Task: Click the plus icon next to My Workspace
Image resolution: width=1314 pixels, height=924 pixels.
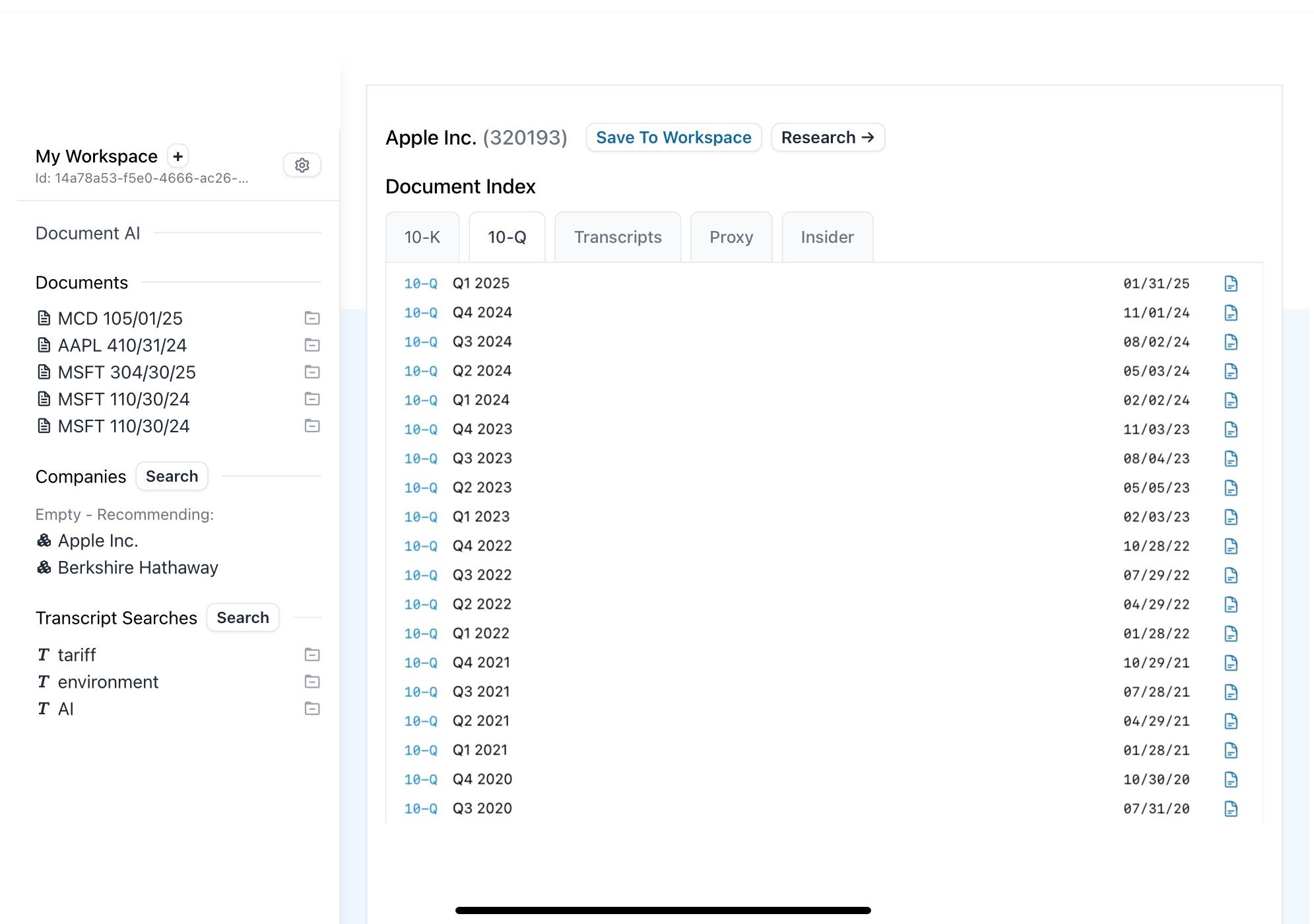Action: tap(178, 156)
